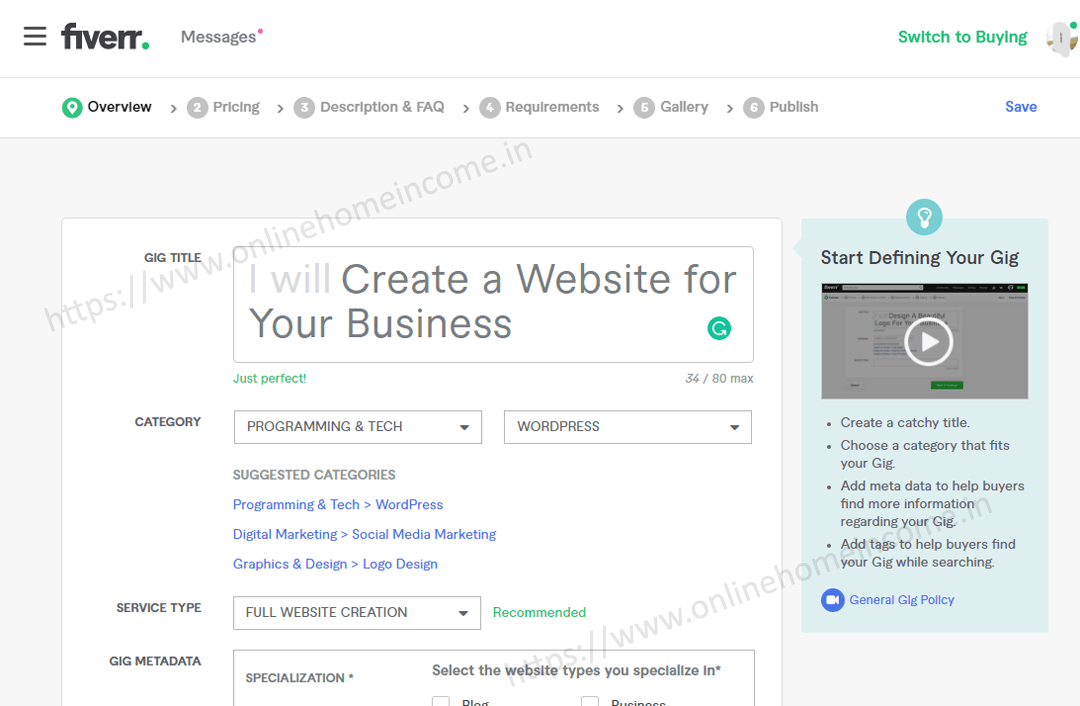Click into the gig title text field

(x=493, y=304)
